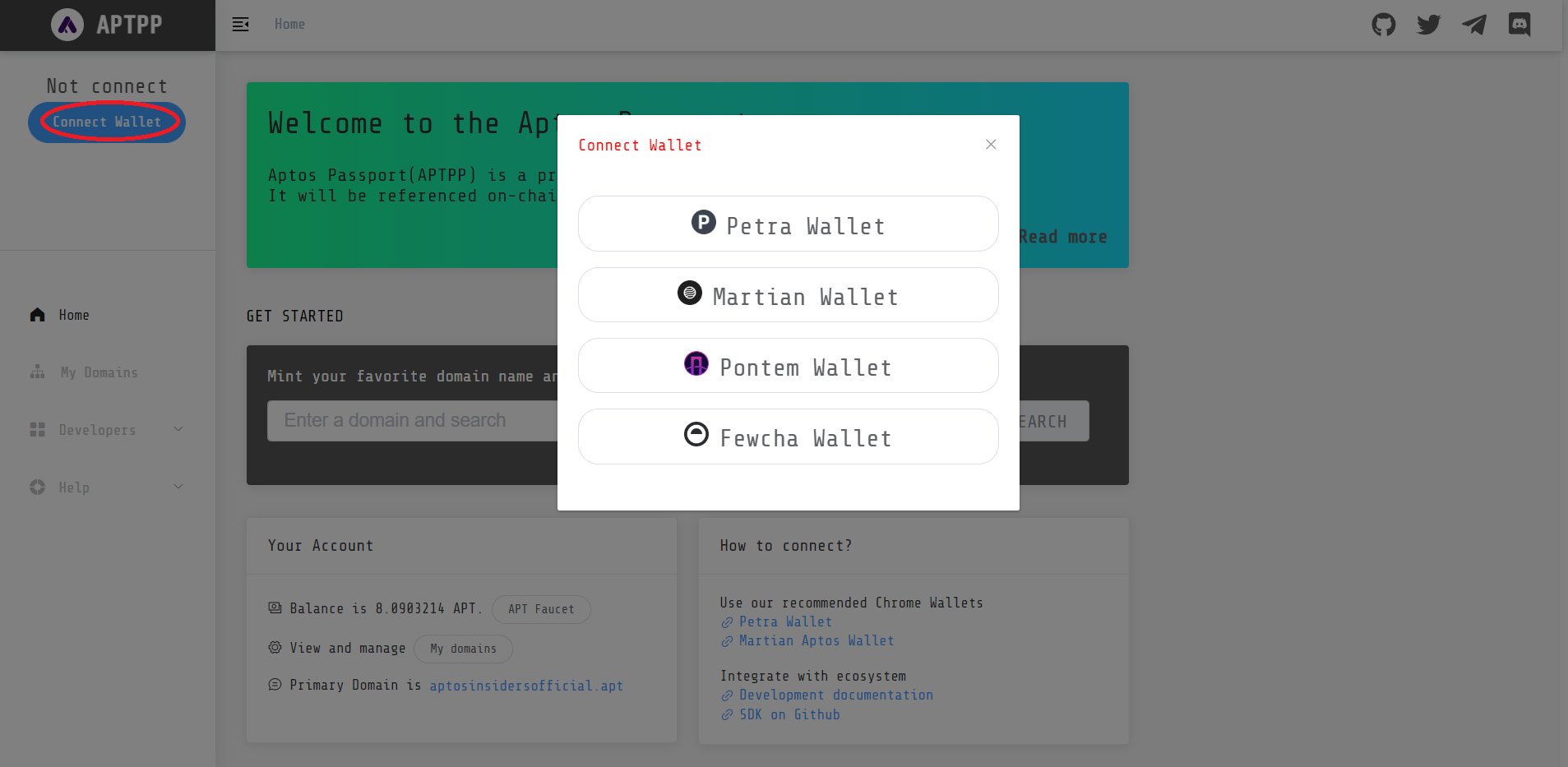Open the aptosinsidersofficial.apt primary domain link
This screenshot has width=1568, height=767.
coord(526,686)
